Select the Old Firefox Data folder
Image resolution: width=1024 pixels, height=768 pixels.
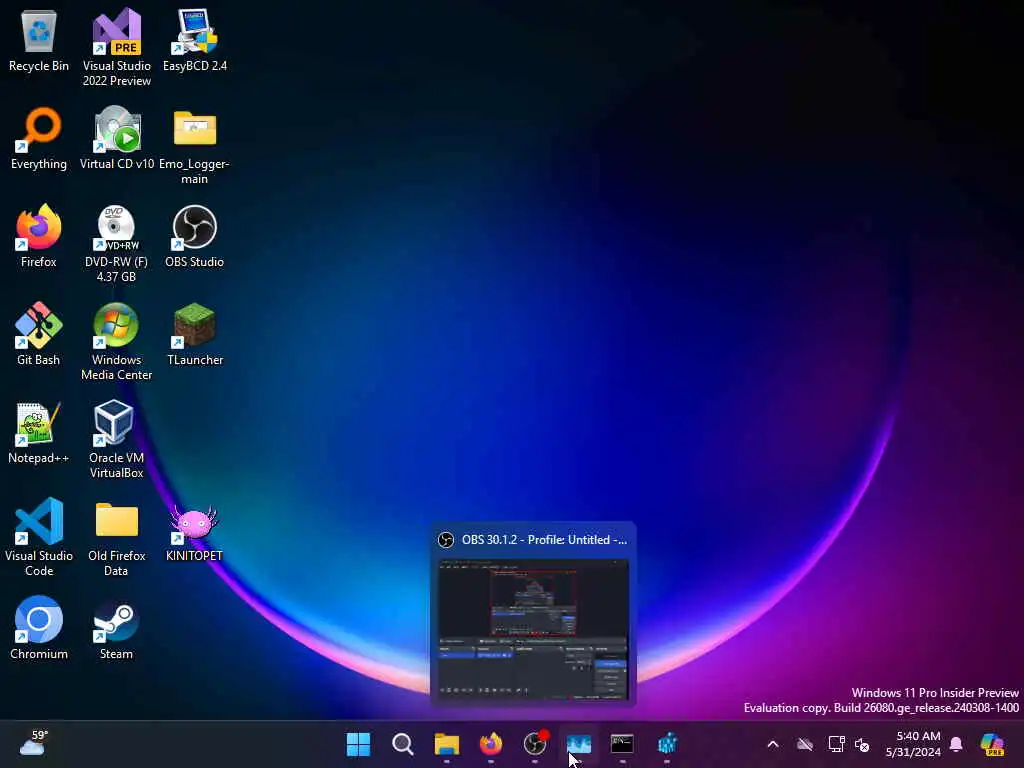click(x=116, y=539)
